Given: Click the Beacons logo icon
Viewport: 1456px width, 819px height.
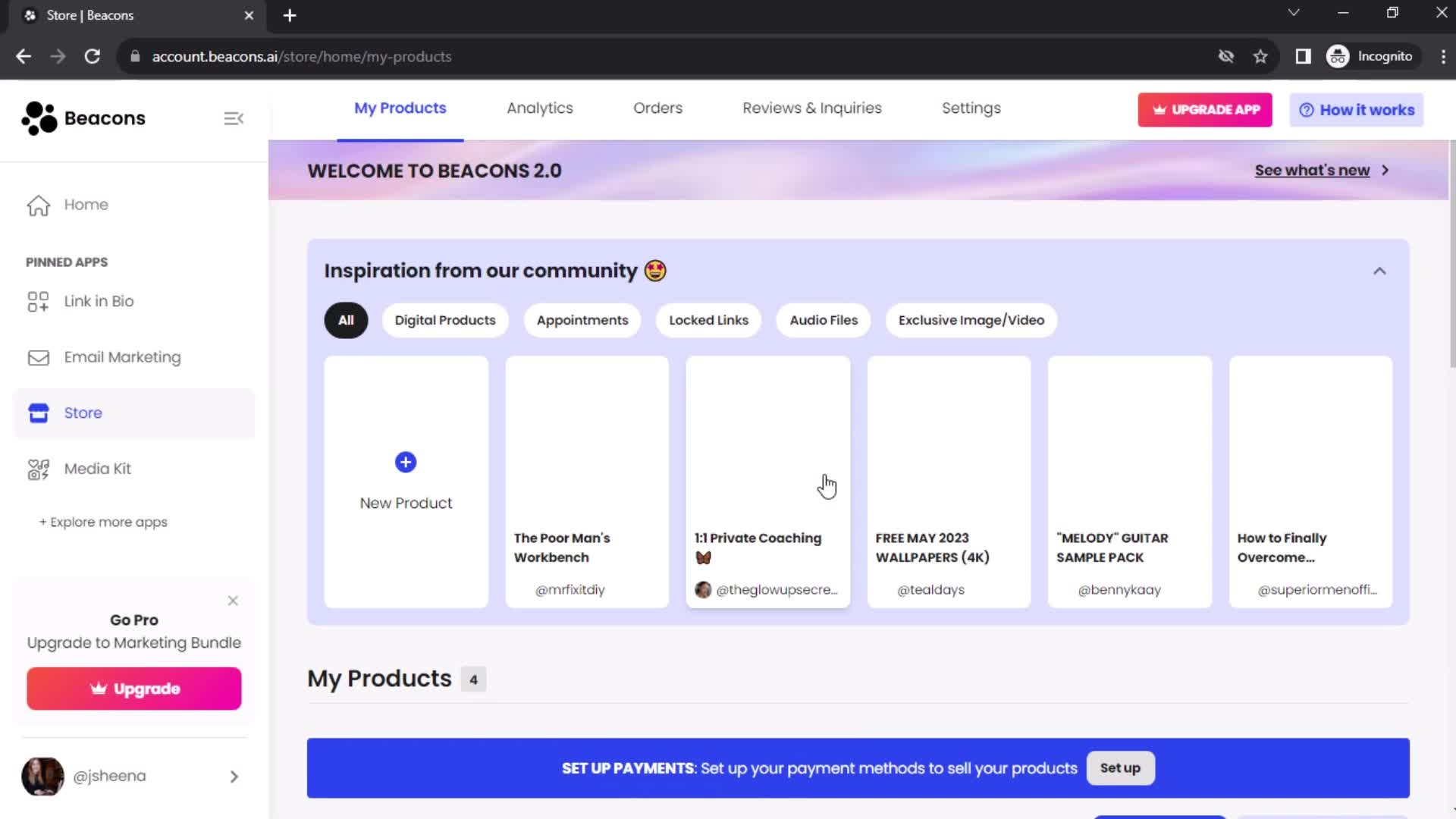Looking at the screenshot, I should (x=36, y=118).
